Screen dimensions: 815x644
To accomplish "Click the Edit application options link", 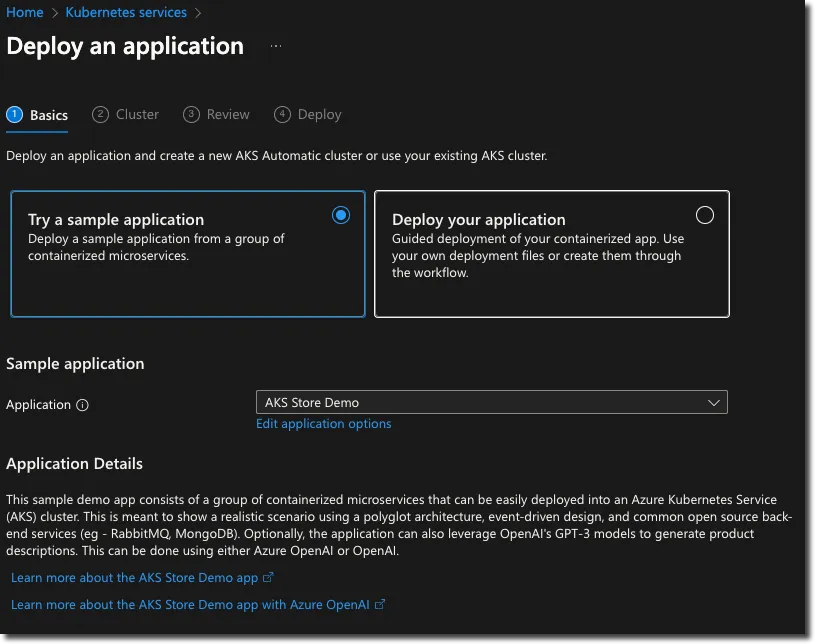I will (x=324, y=424).
